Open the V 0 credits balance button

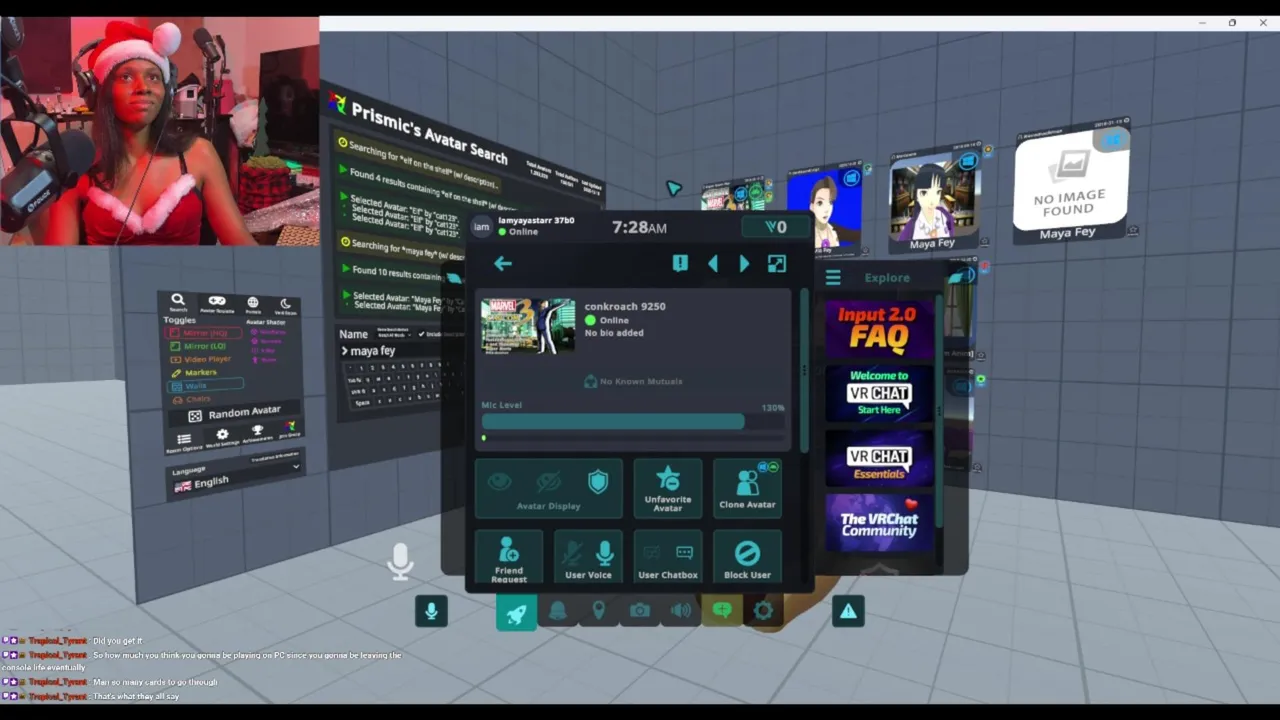coord(776,227)
